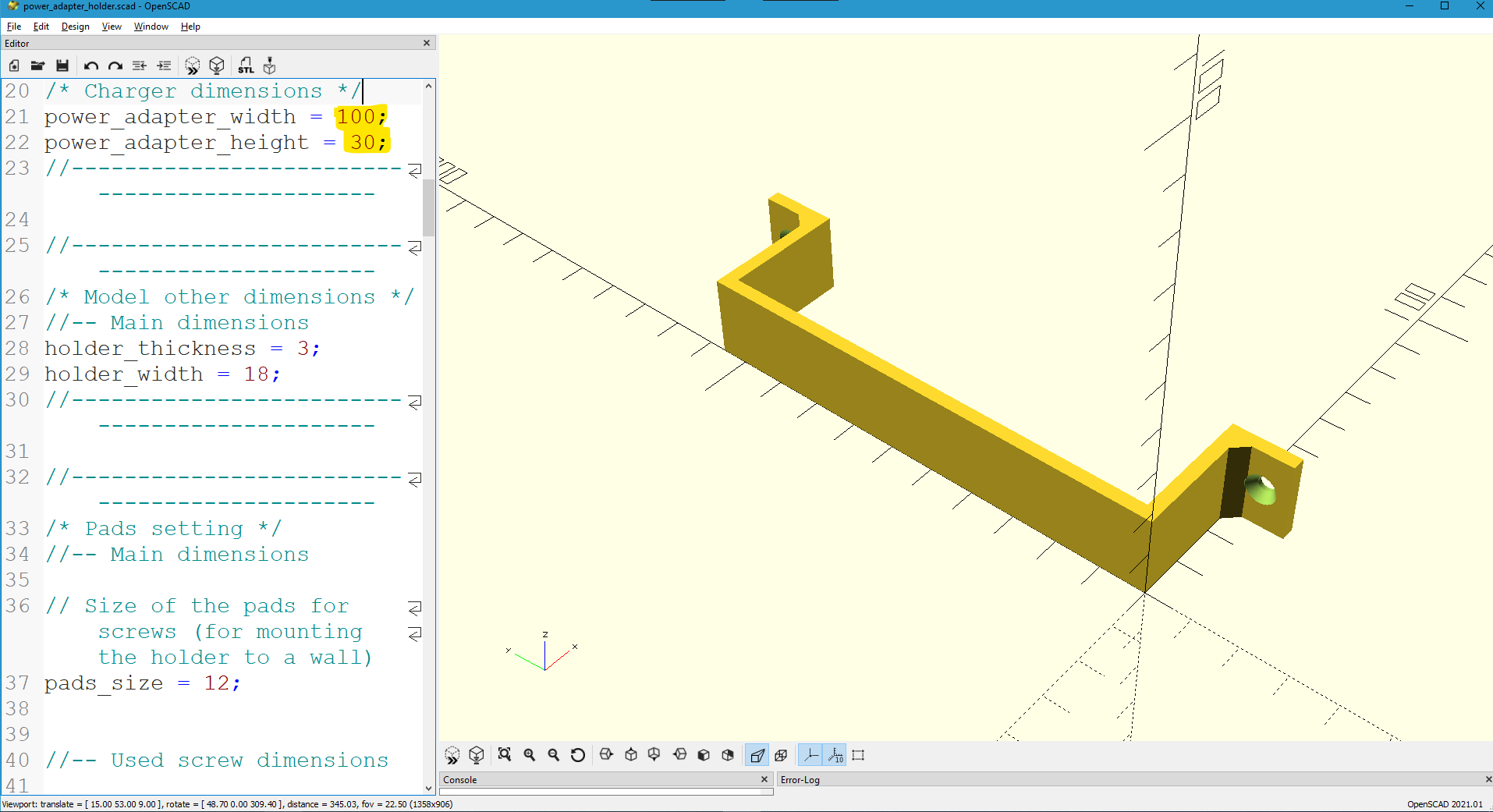This screenshot has height=812, width=1493.
Task: Toggle Show Scale Markers on the axes
Action: (x=835, y=755)
